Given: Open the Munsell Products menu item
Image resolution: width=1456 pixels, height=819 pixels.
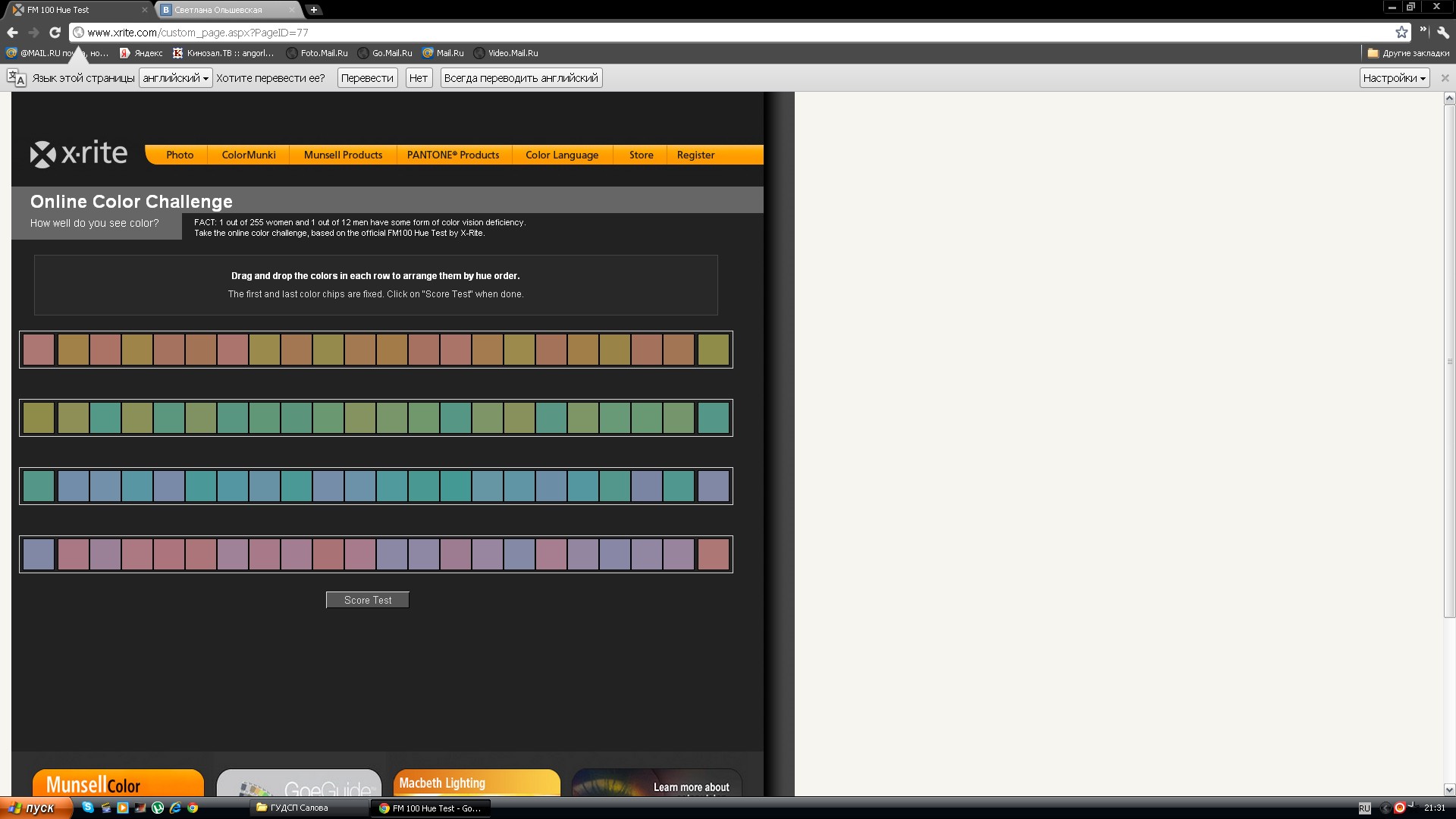Looking at the screenshot, I should [343, 155].
